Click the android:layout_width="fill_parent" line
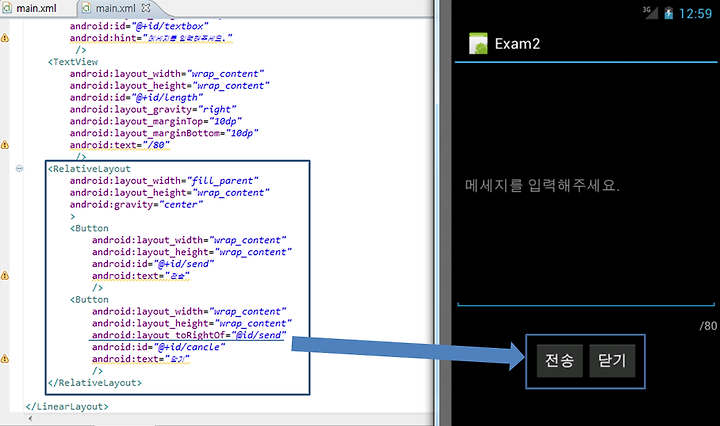This screenshot has width=720, height=426. point(164,180)
